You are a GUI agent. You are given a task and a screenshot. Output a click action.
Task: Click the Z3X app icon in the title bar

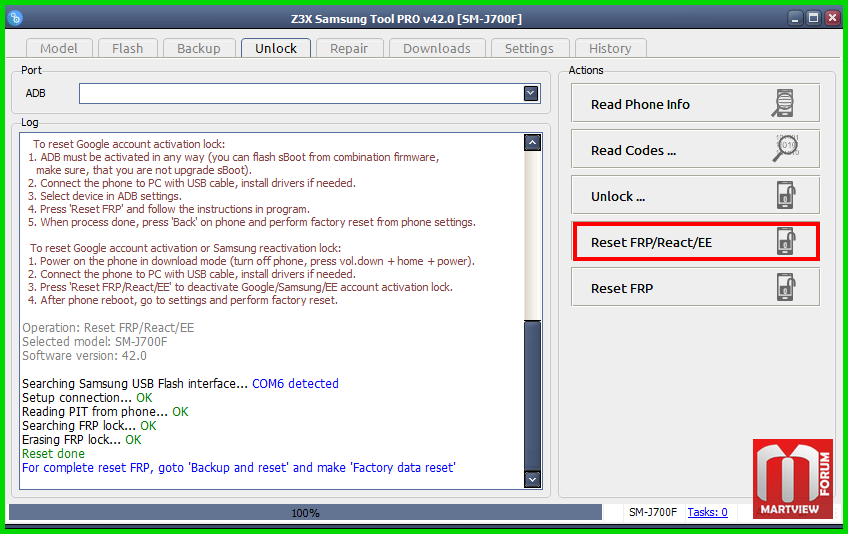15,18
